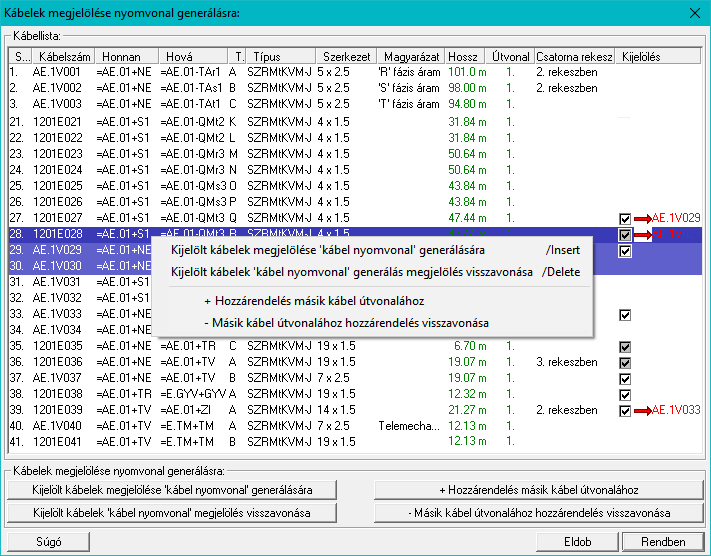Toggle checkbox in row 37 AE.1V037
711x556 pixels.
625,379
